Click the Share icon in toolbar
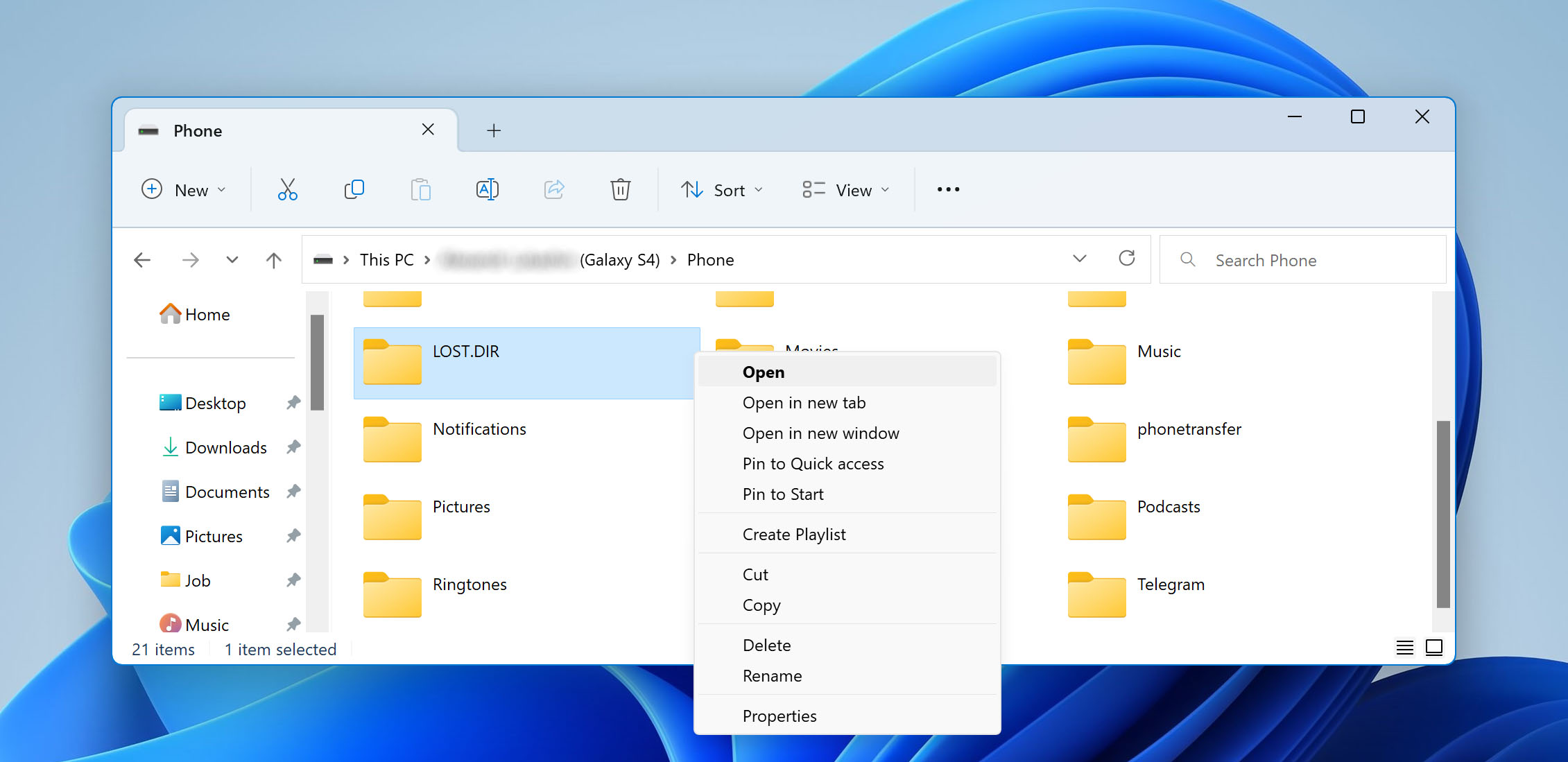The height and width of the screenshot is (762, 1568). (x=553, y=189)
